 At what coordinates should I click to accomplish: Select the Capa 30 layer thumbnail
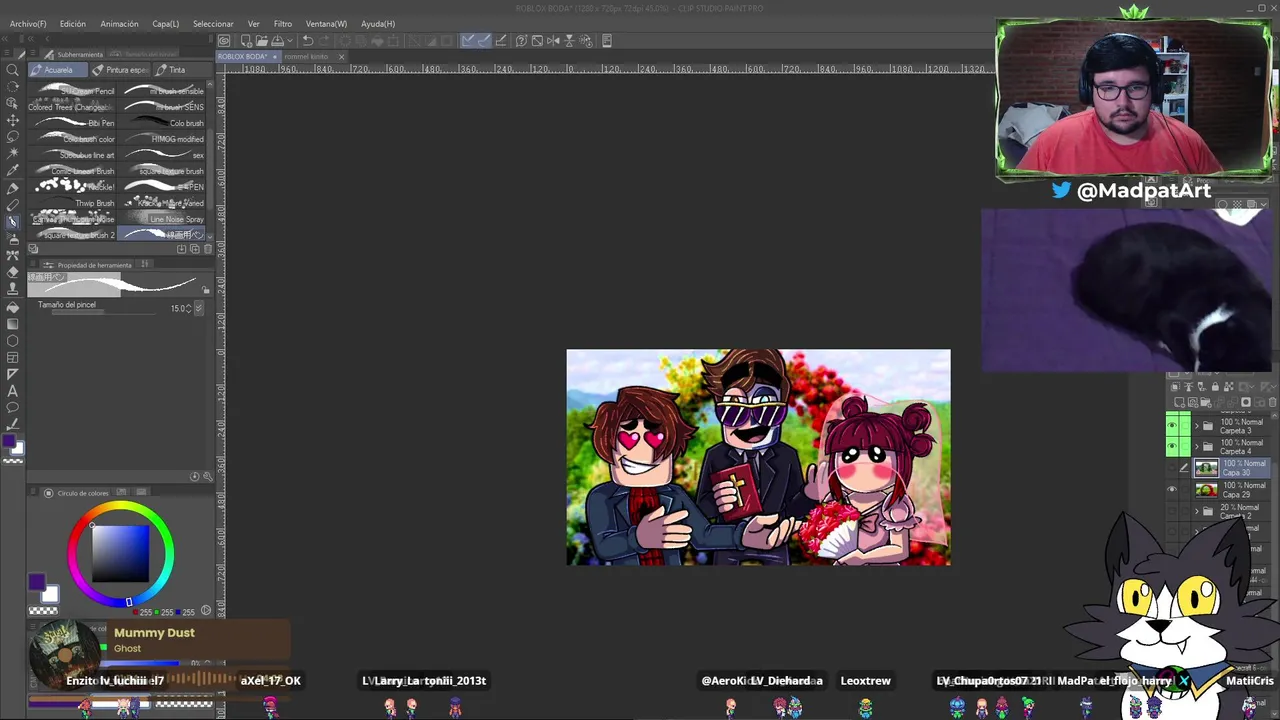[1206, 468]
